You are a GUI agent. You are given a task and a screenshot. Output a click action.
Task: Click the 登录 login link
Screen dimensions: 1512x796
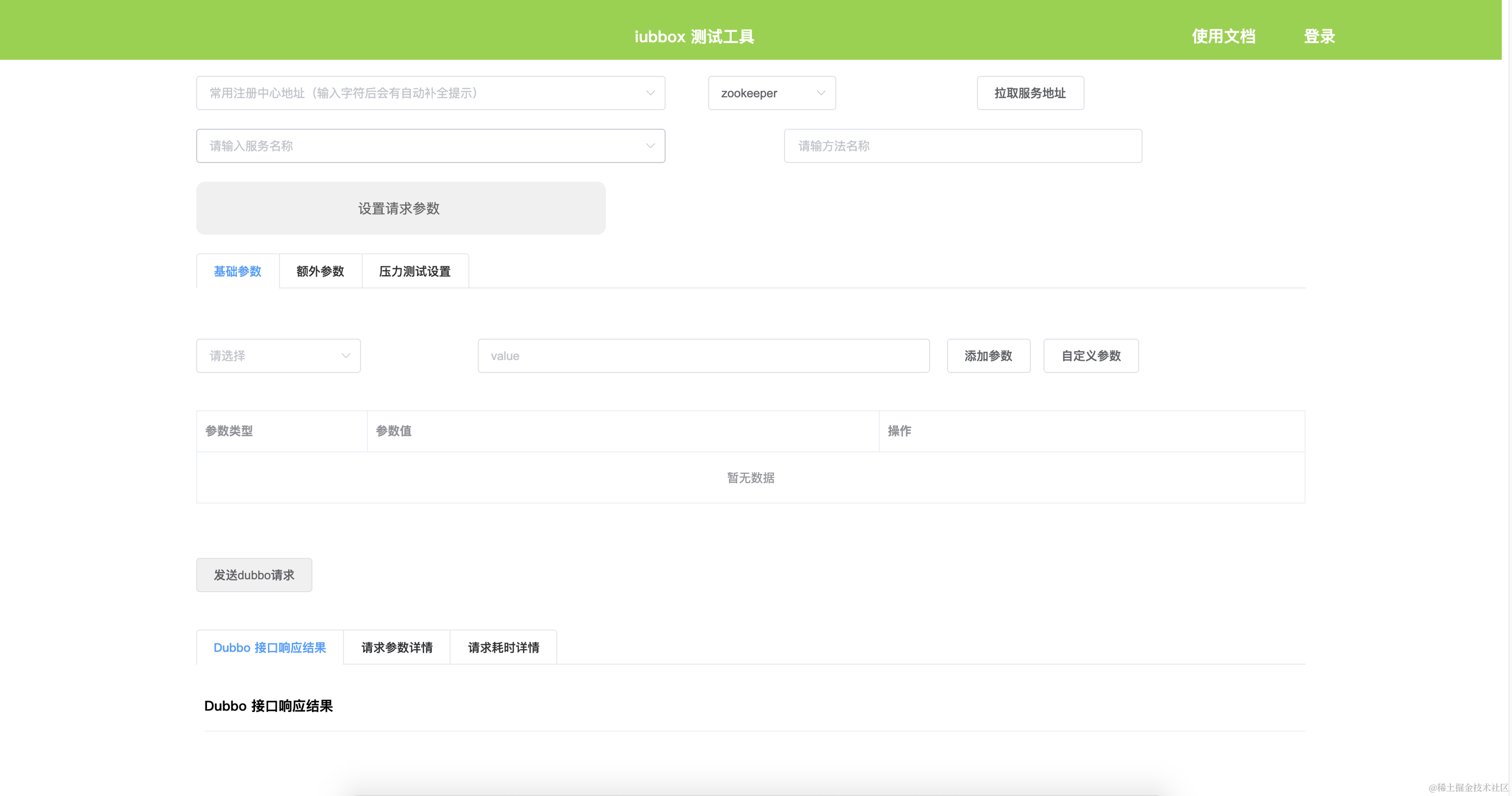(x=1318, y=36)
